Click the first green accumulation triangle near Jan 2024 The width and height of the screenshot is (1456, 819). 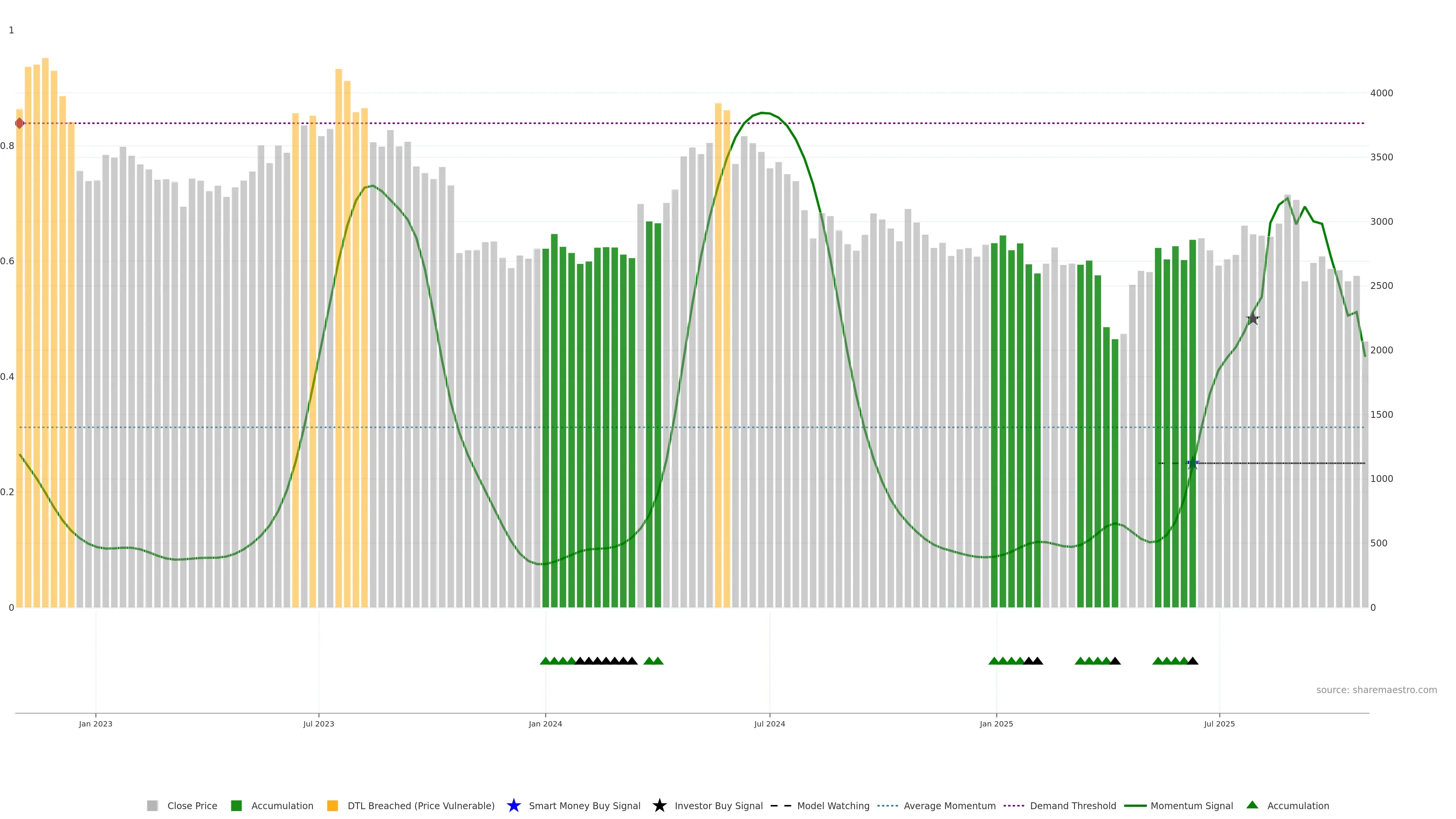point(546,661)
